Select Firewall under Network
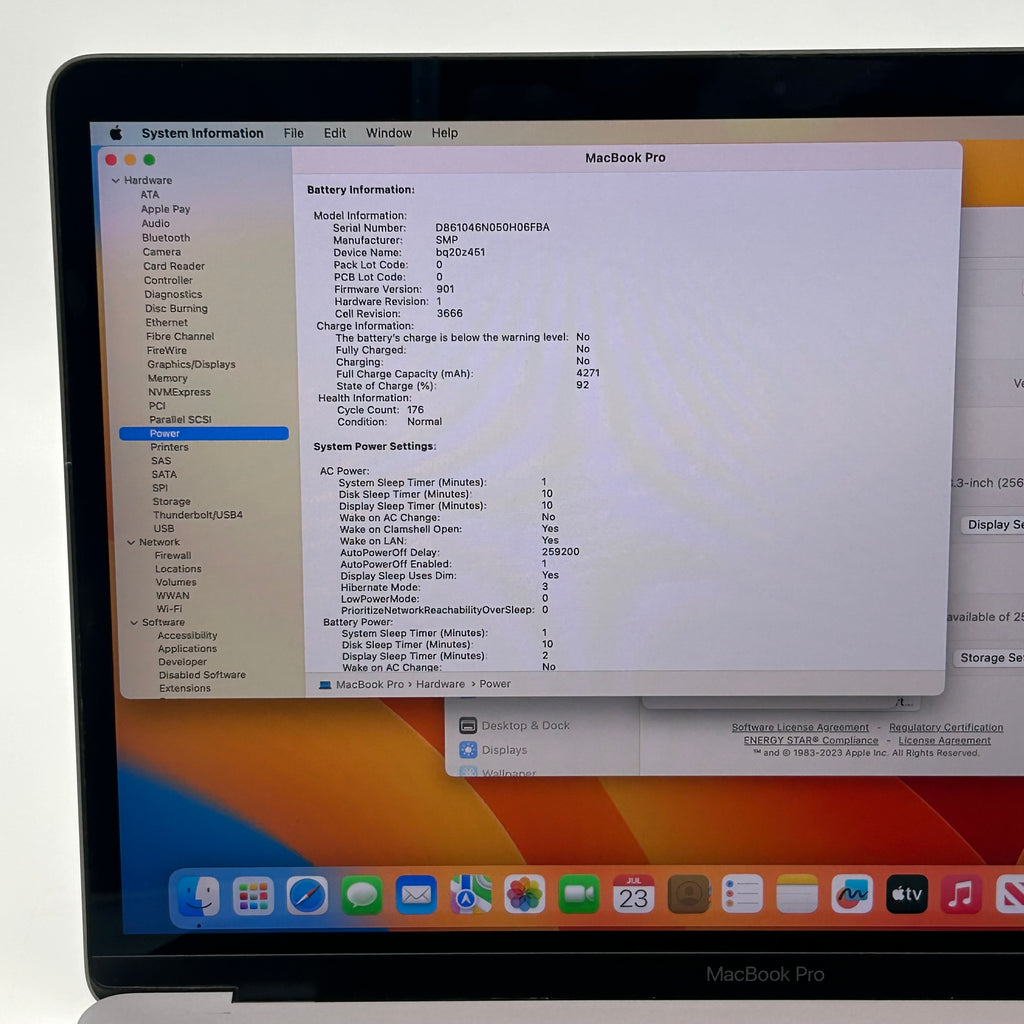 tap(173, 556)
